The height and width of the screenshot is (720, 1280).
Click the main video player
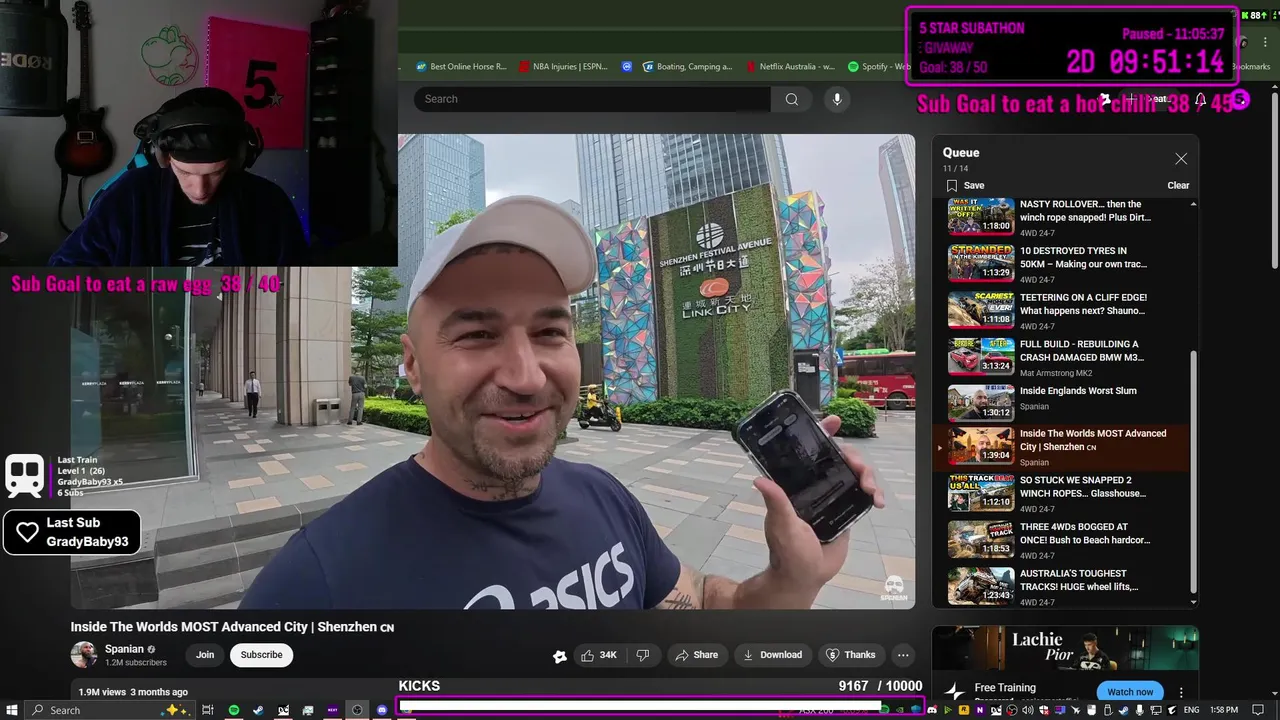492,371
